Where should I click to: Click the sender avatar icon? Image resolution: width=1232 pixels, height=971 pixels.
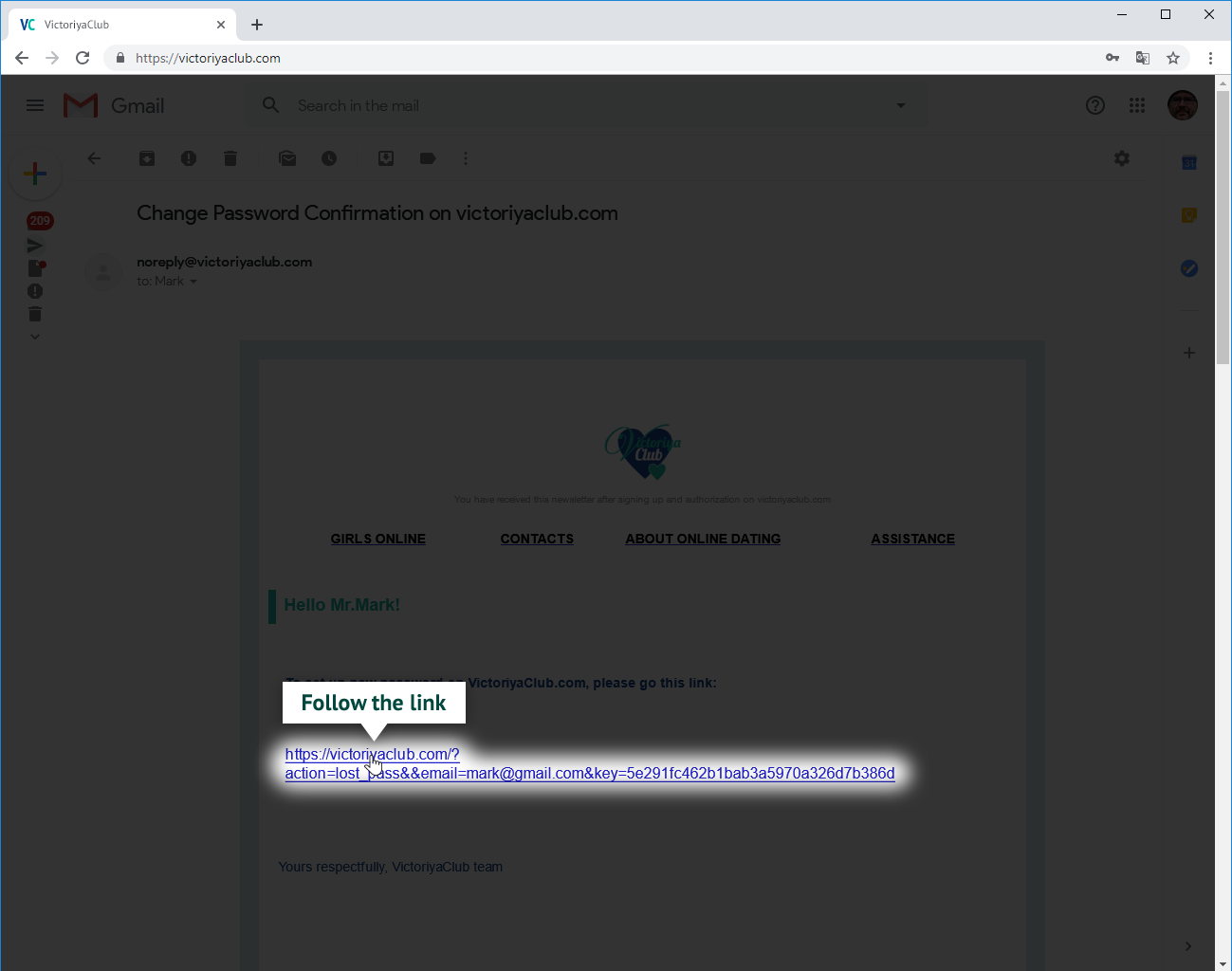103,272
